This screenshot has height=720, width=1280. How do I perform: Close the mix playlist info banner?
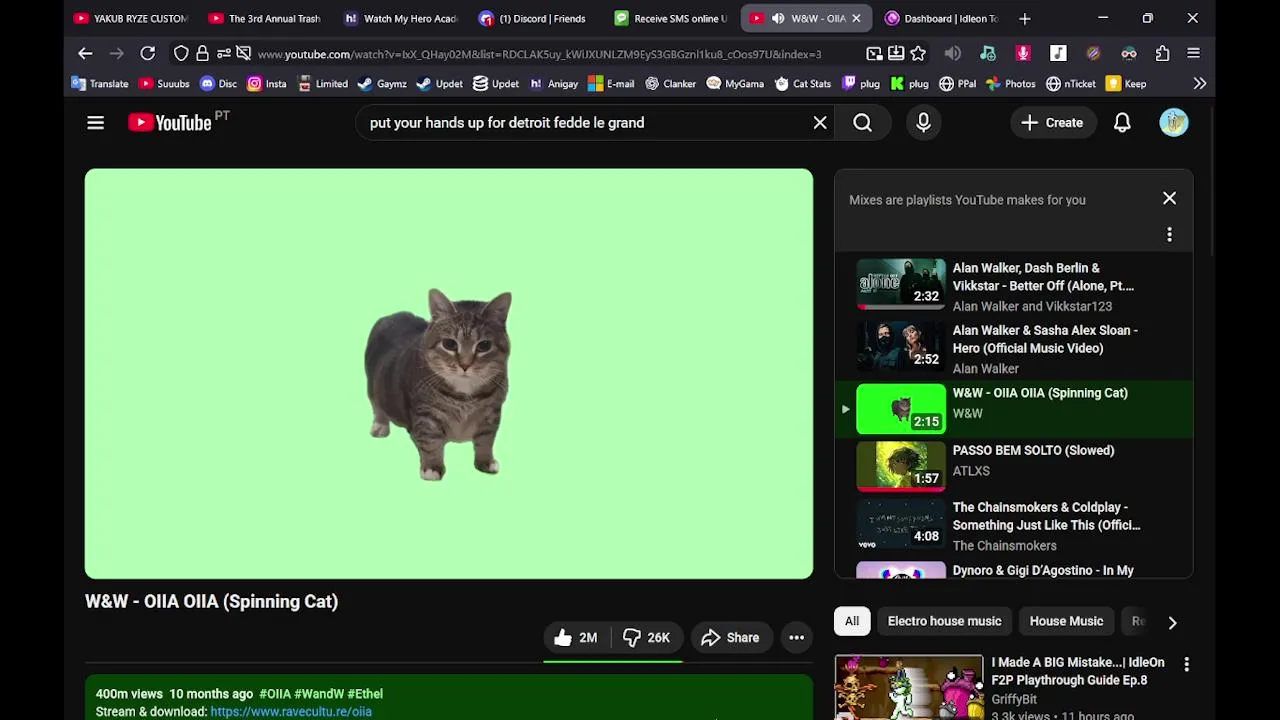(1169, 199)
